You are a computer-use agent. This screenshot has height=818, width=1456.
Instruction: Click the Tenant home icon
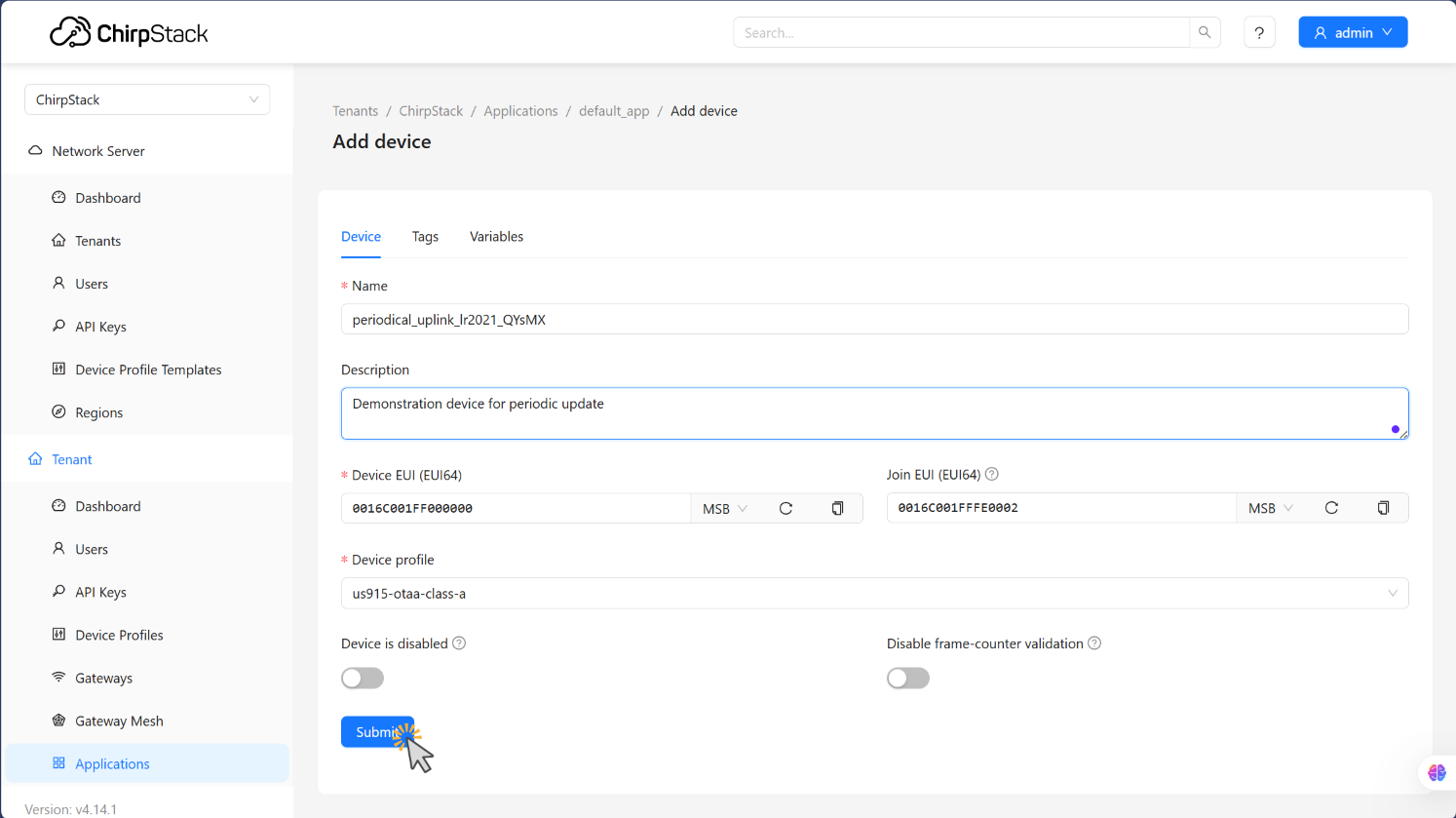tap(35, 459)
